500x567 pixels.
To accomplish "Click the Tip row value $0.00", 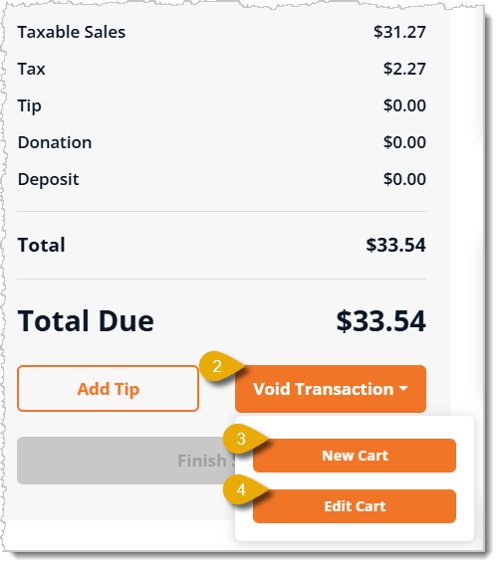I will pos(405,106).
